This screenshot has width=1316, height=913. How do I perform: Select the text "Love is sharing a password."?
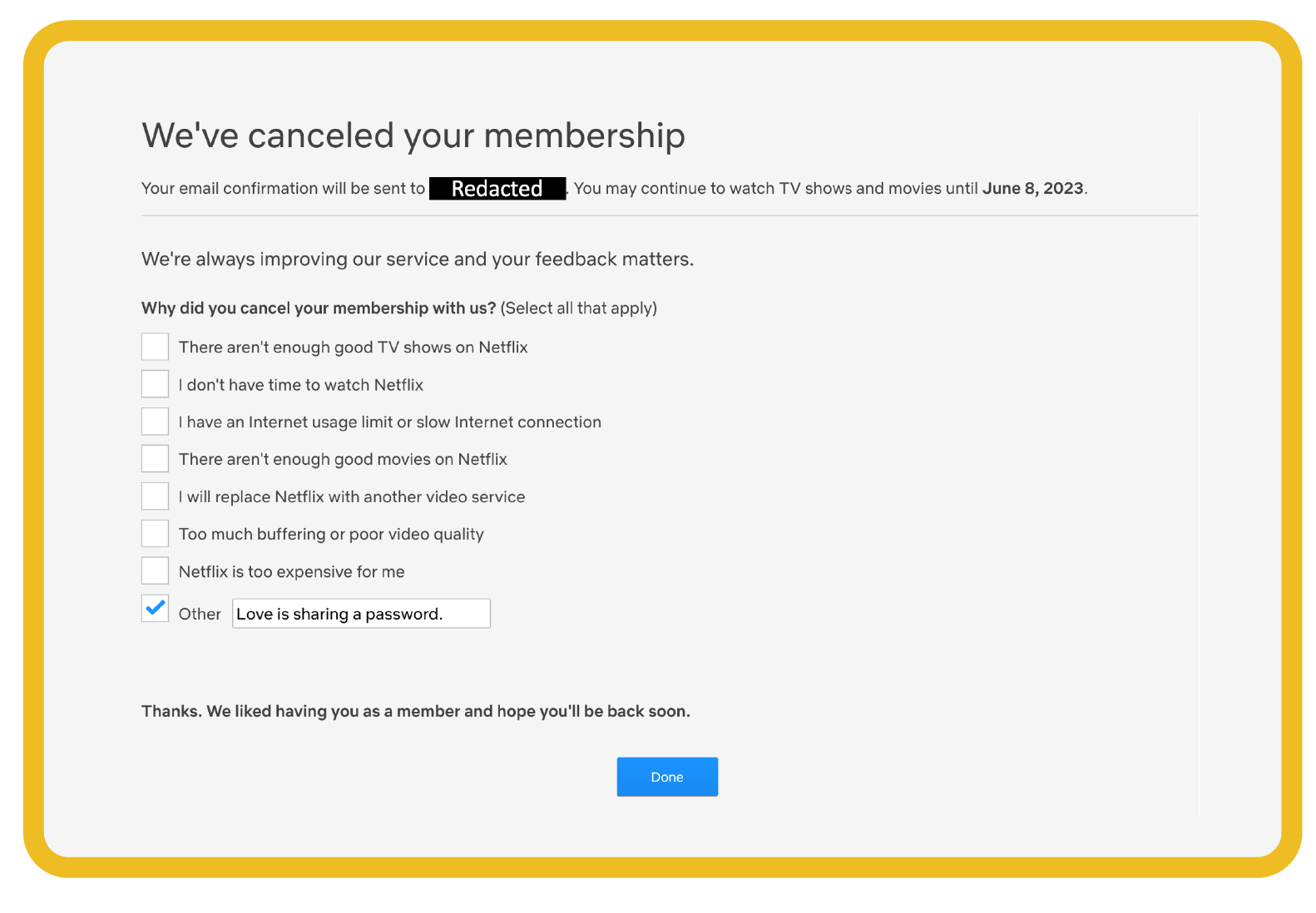(x=337, y=614)
